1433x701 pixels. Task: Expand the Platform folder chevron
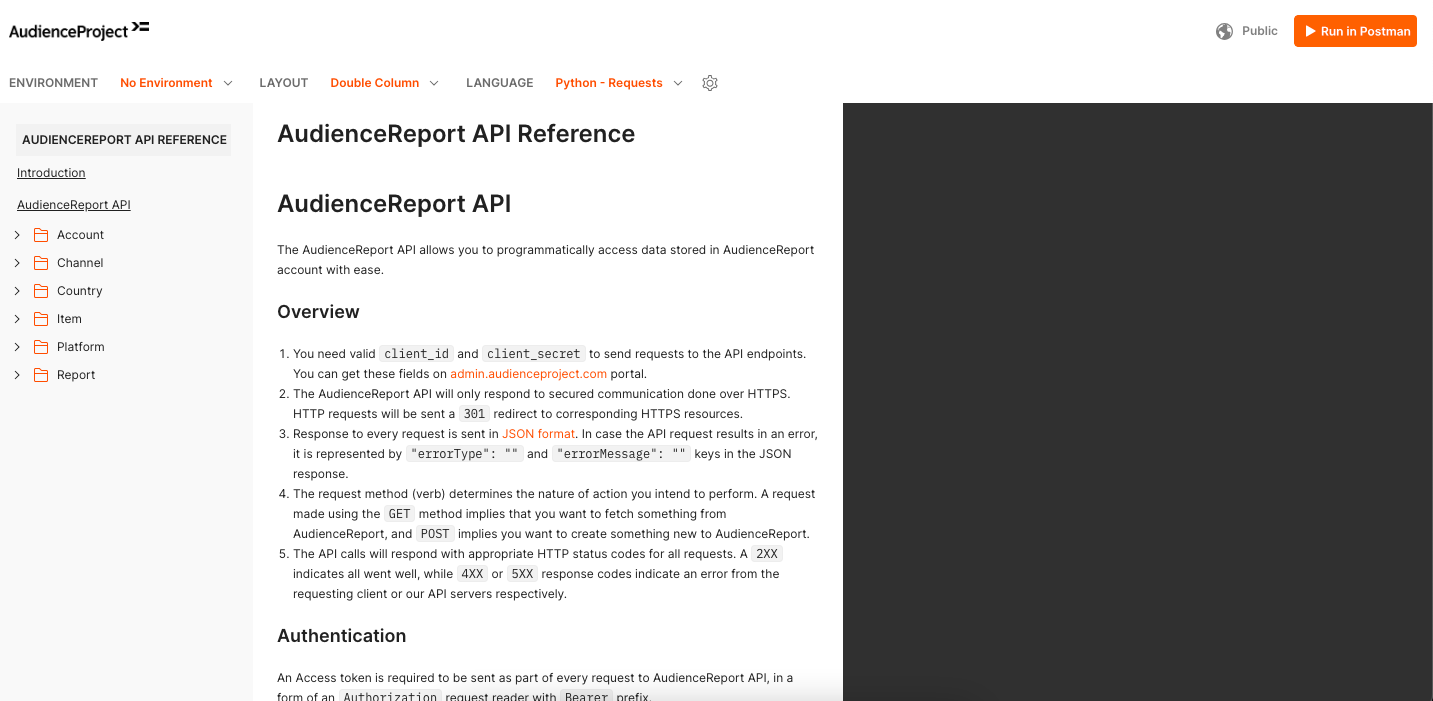coord(17,347)
